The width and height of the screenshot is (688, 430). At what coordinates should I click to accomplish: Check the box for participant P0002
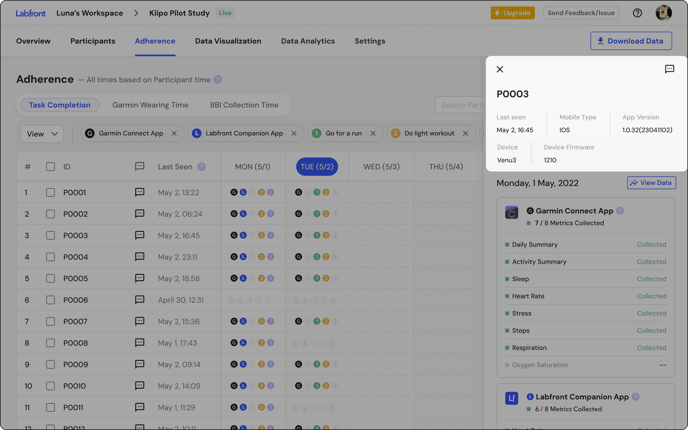50,214
